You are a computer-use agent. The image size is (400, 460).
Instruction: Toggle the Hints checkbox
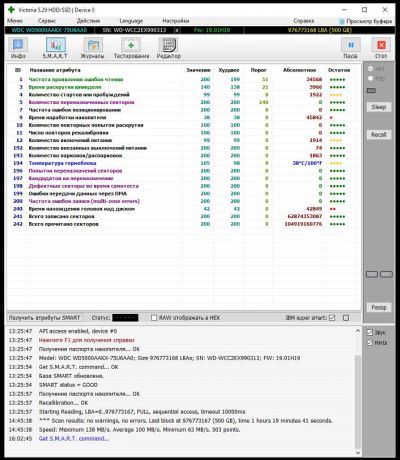click(370, 342)
